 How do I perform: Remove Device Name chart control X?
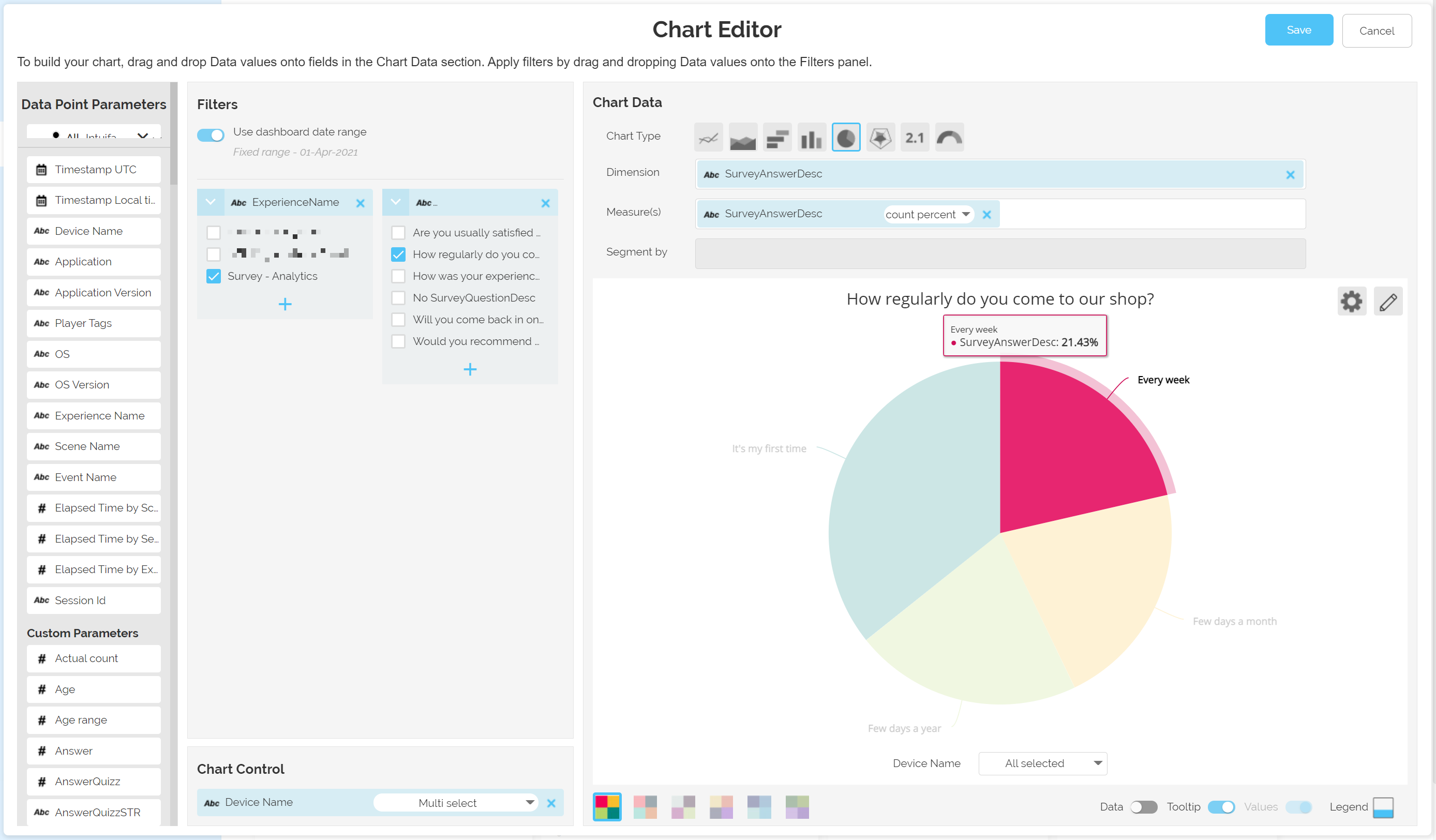coord(551,803)
